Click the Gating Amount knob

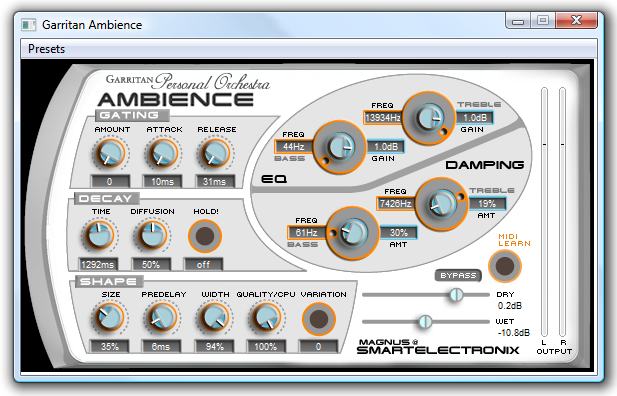coord(110,153)
